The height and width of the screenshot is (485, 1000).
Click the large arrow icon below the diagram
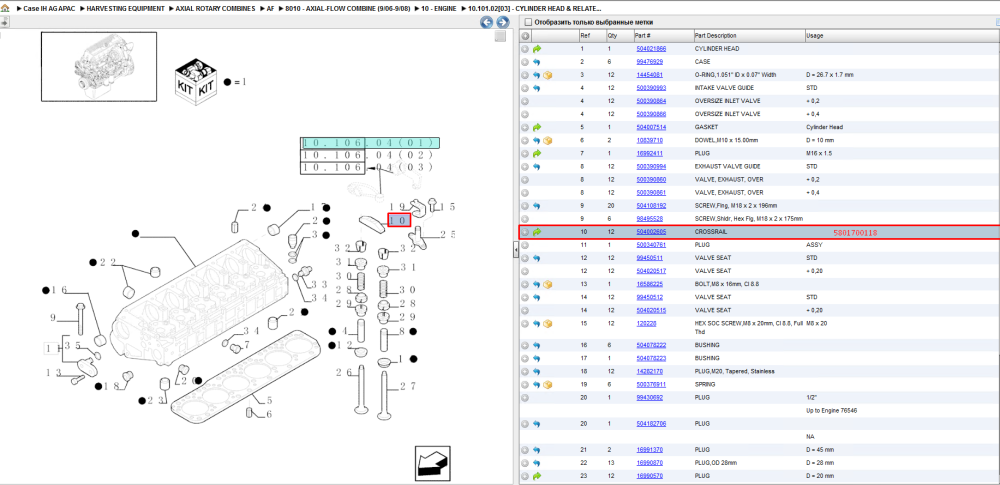click(432, 463)
